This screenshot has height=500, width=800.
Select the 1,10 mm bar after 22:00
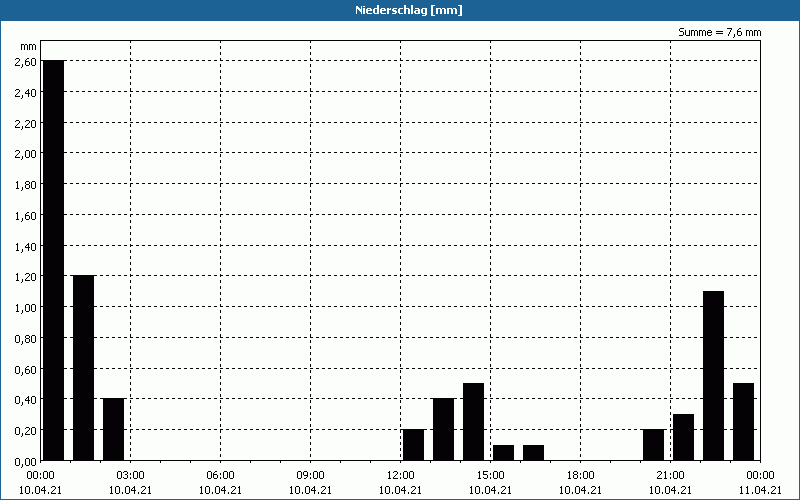(x=713, y=376)
